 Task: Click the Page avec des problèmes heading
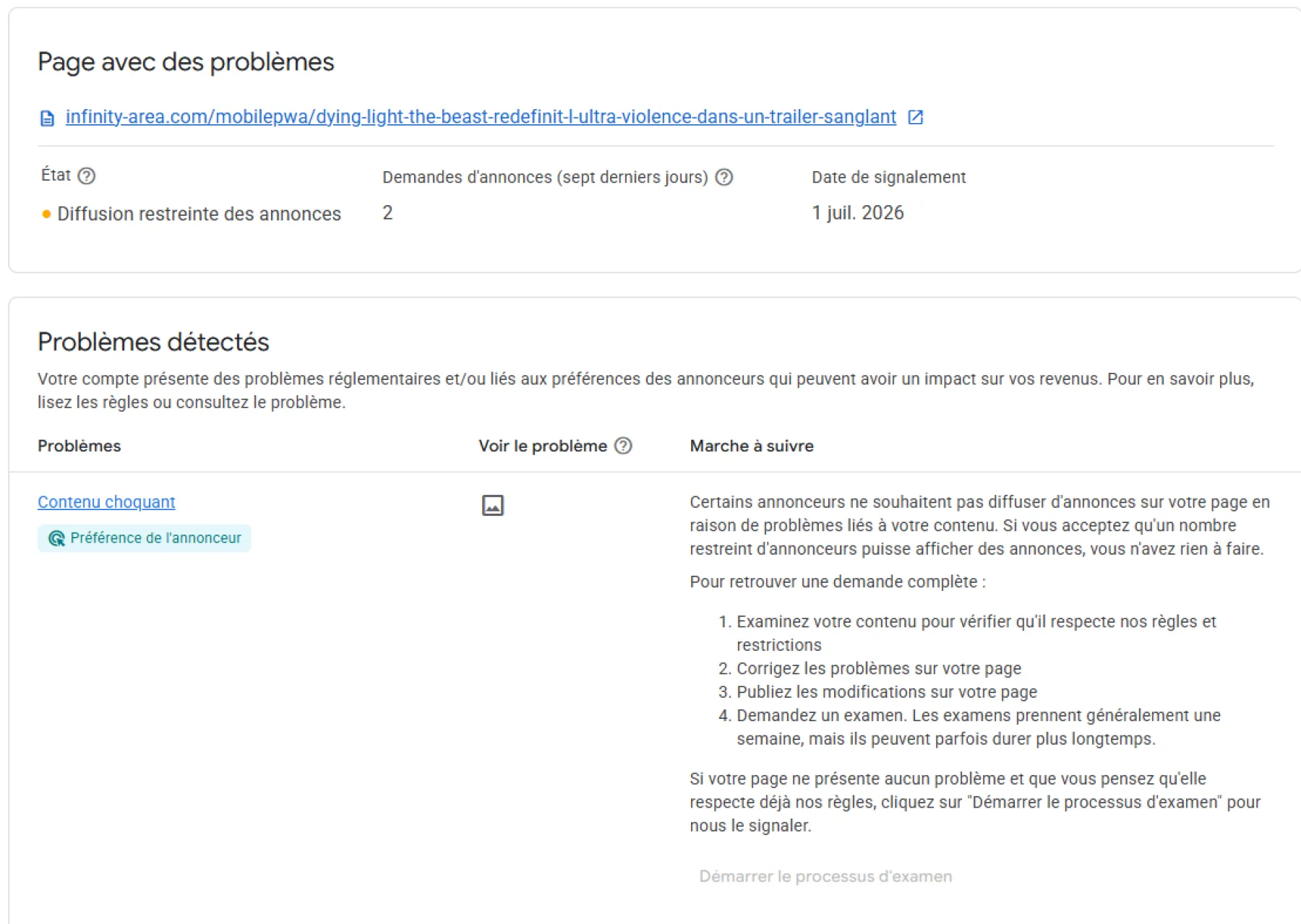click(x=186, y=61)
